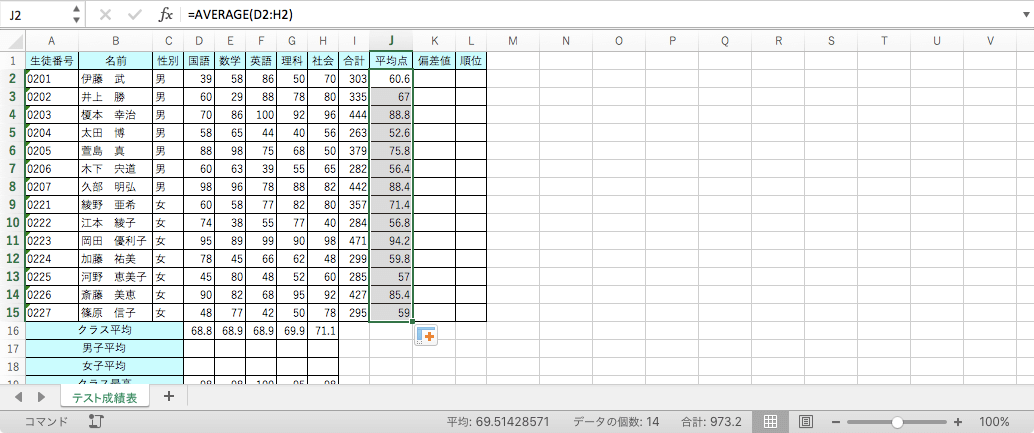Click the クラス平均 label cell
The width and height of the screenshot is (1034, 433).
[104, 330]
